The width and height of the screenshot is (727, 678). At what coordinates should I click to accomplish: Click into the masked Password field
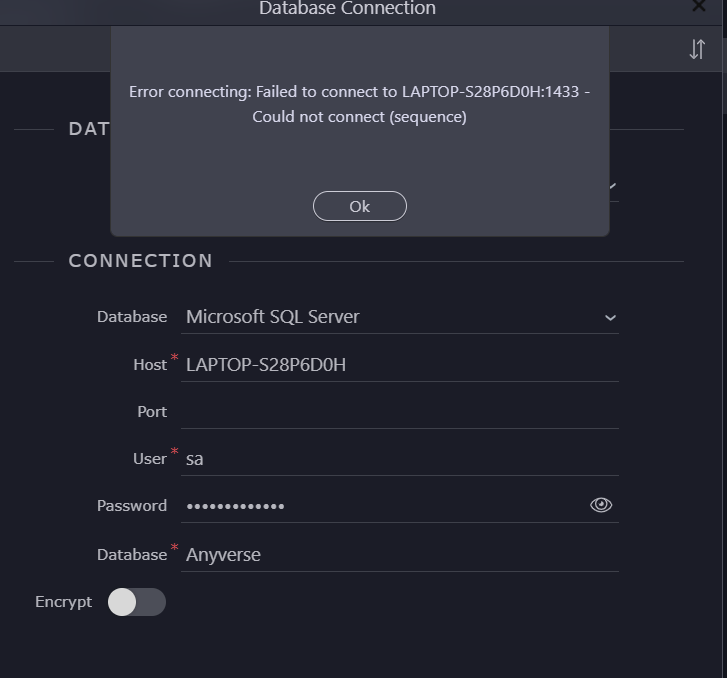pos(380,505)
